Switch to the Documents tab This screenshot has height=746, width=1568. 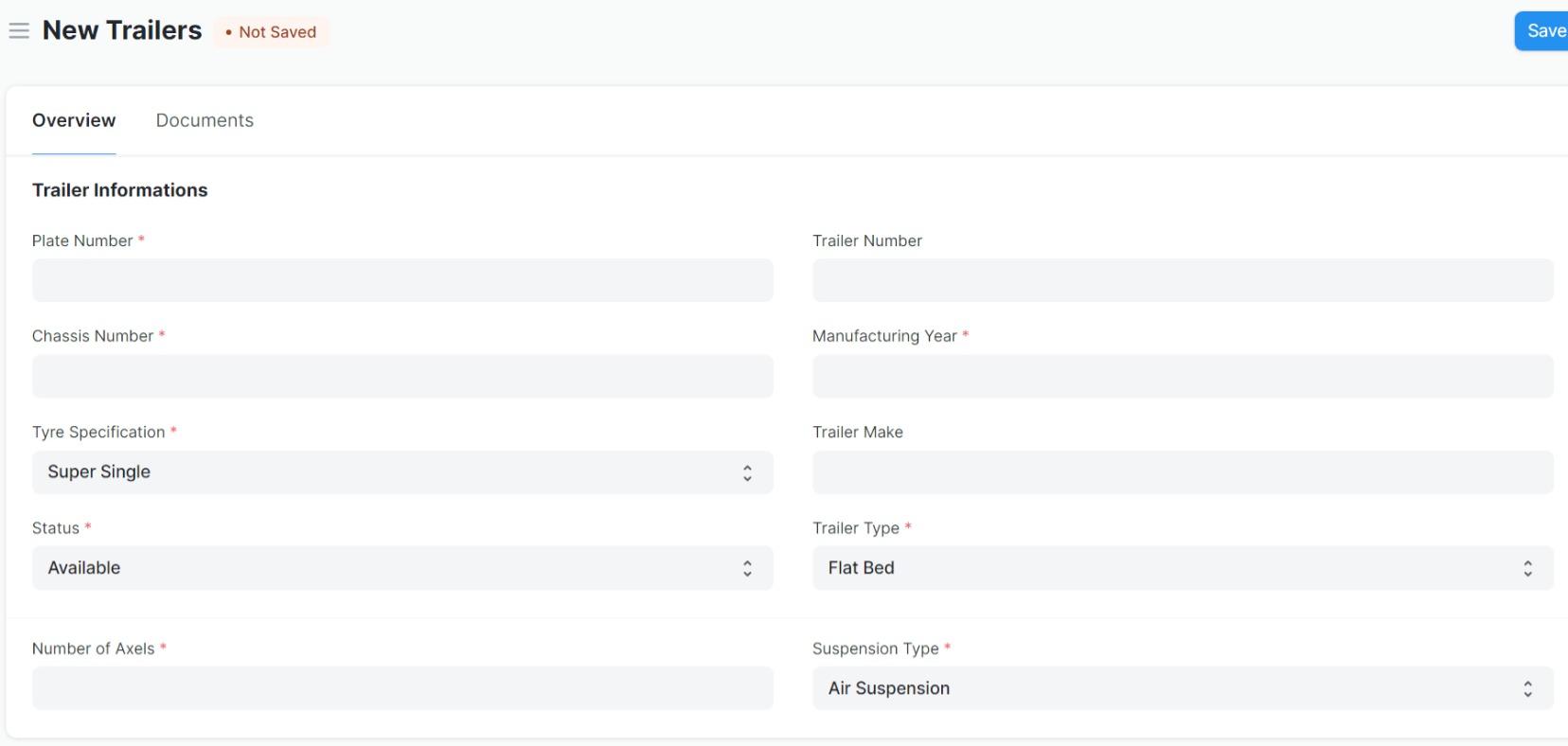205,120
